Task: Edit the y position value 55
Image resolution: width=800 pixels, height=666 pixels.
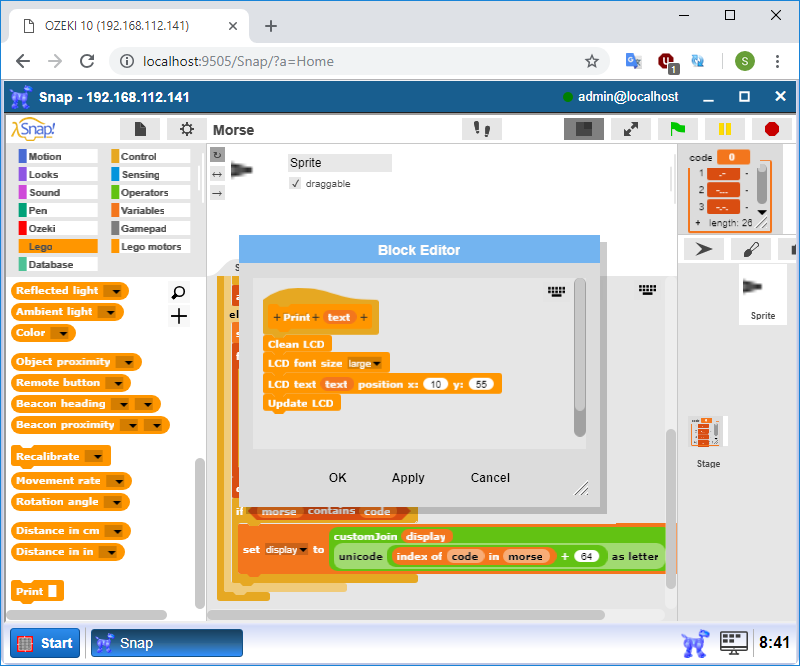Action: (x=481, y=384)
